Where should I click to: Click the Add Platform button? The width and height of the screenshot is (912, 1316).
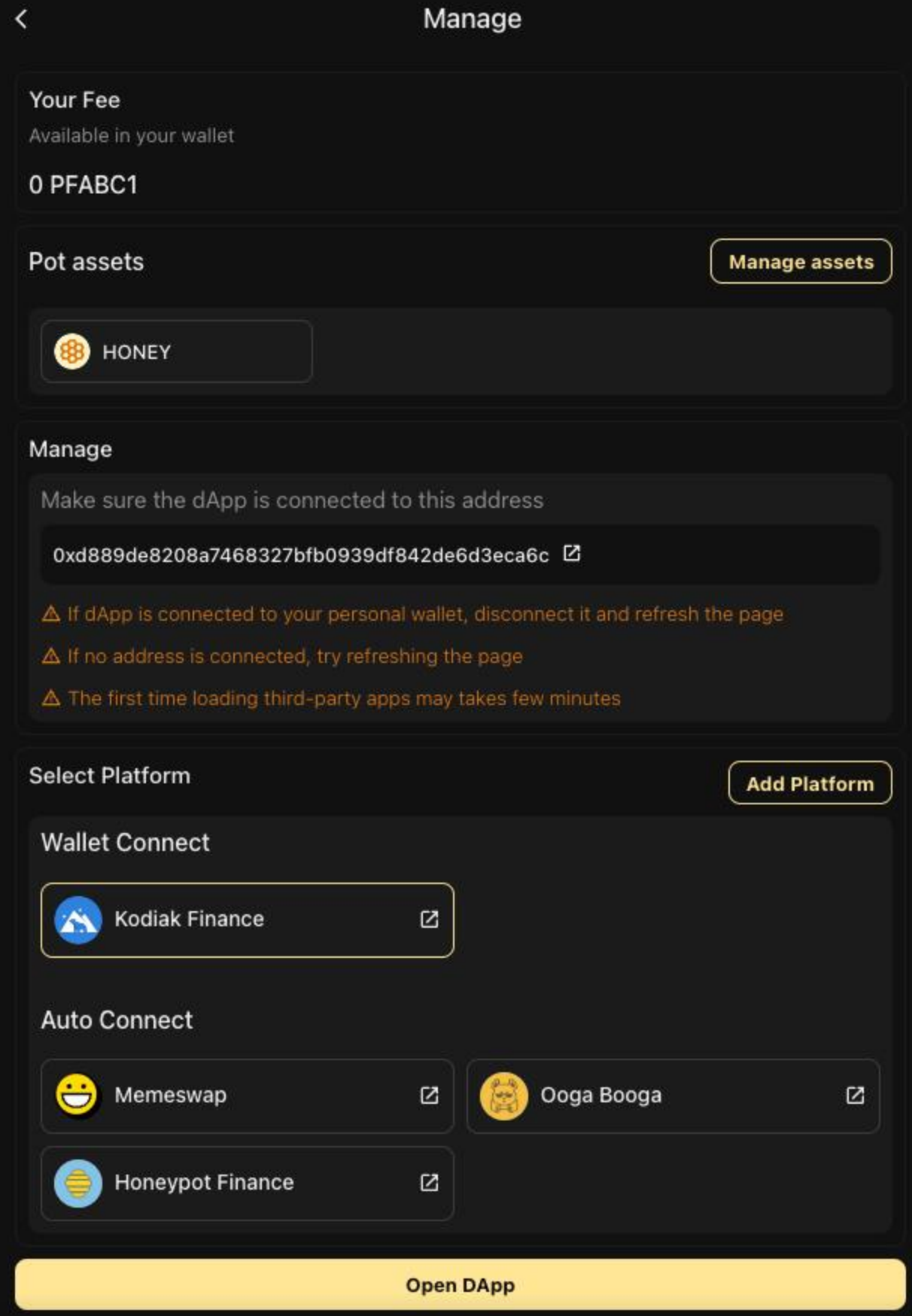pyautogui.click(x=810, y=784)
